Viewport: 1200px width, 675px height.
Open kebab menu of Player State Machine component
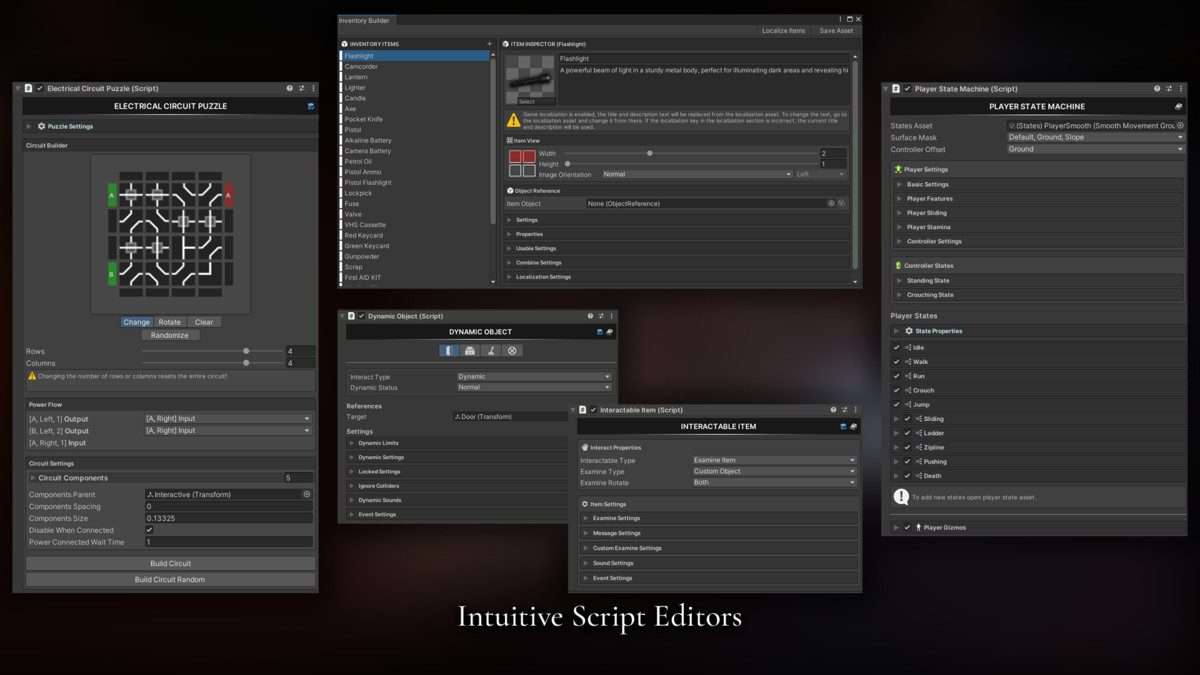[1180, 89]
